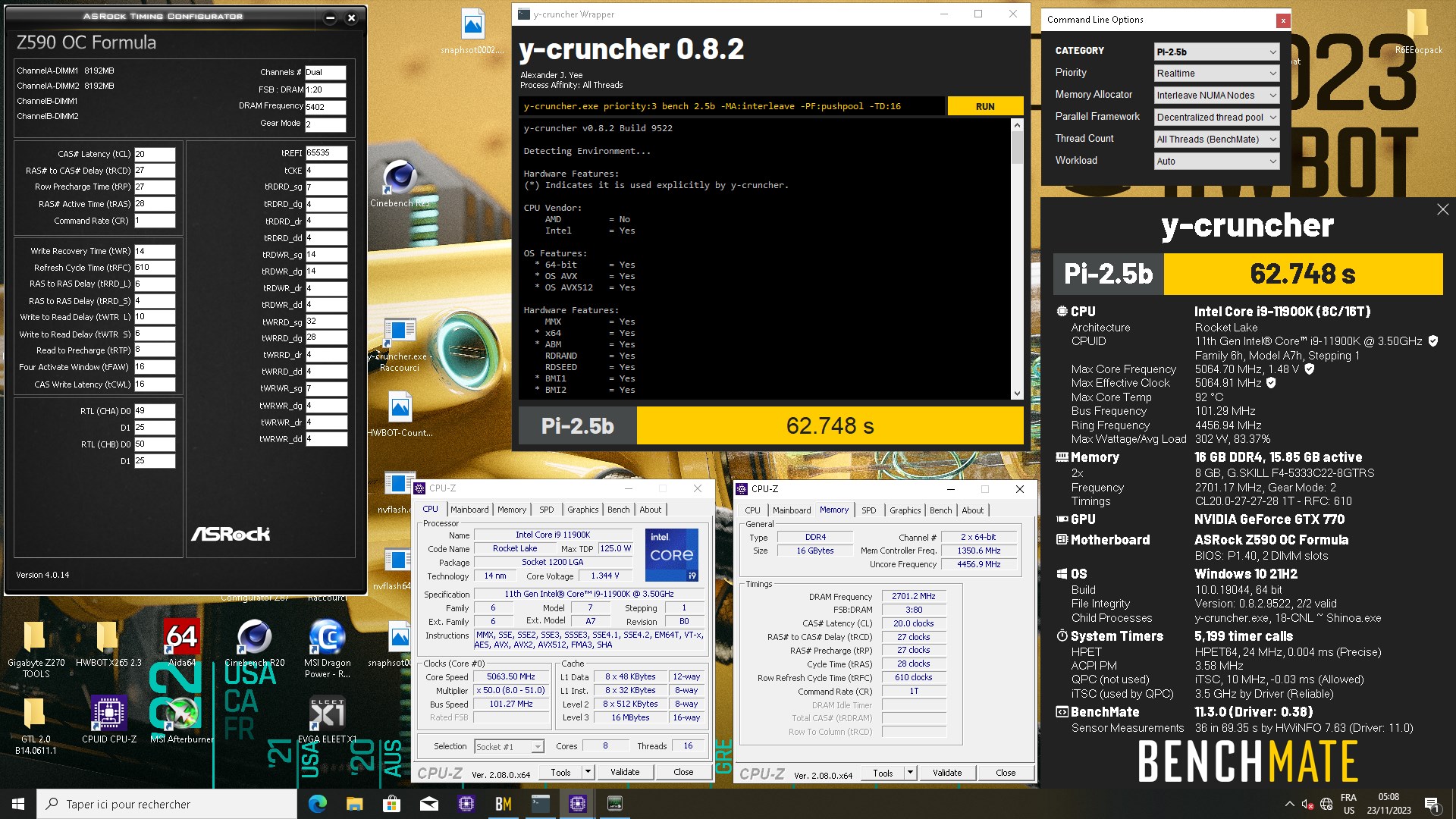Close the Command Line Options panel
The height and width of the screenshot is (819, 1456).
click(1283, 20)
